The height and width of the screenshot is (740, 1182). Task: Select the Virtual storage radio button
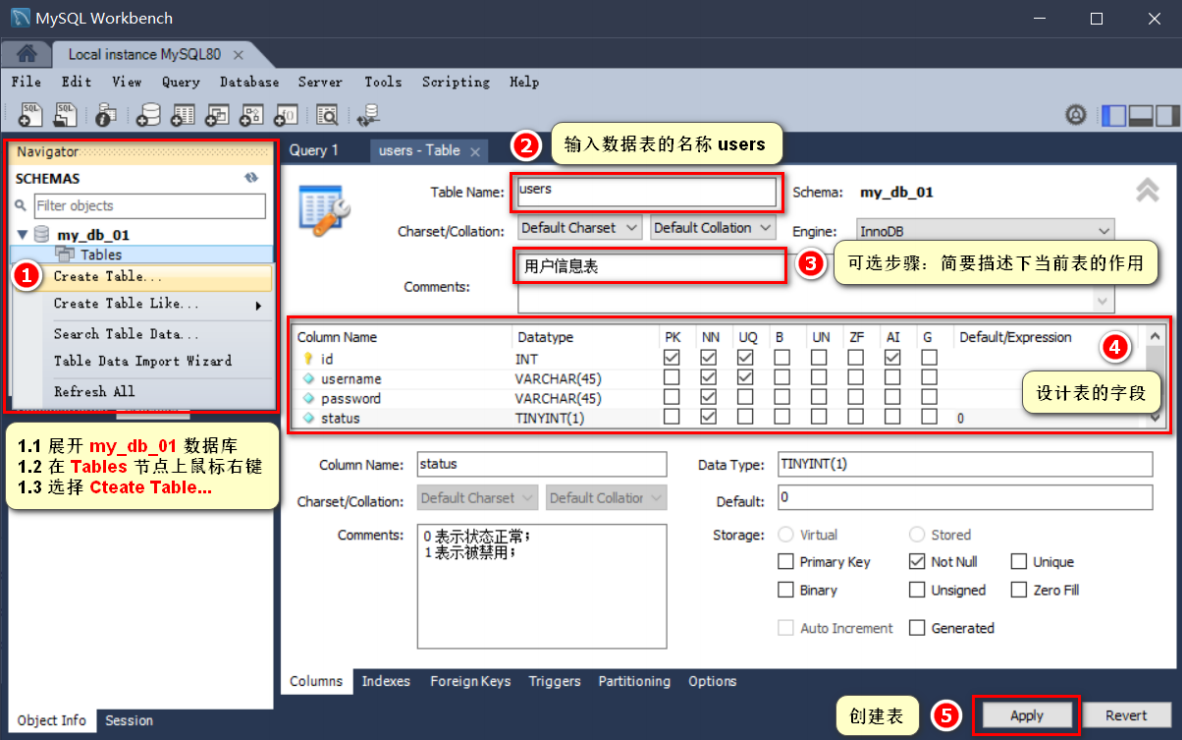point(785,534)
